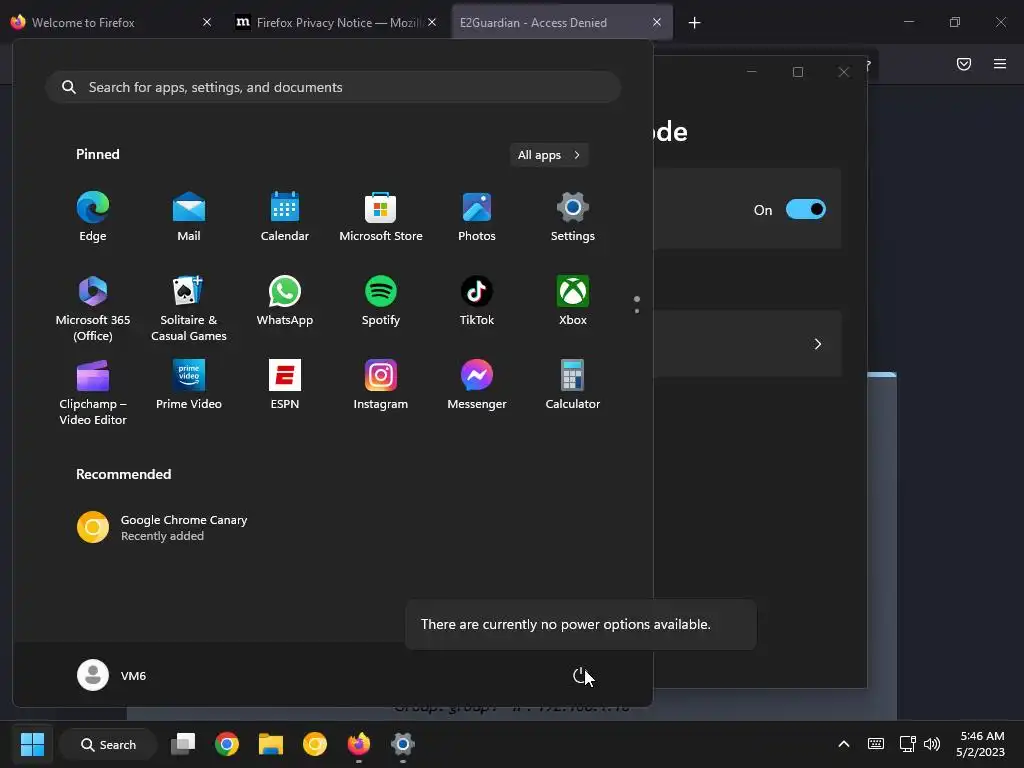The height and width of the screenshot is (768, 1024).
Task: Open Messenger
Action: 477,385
